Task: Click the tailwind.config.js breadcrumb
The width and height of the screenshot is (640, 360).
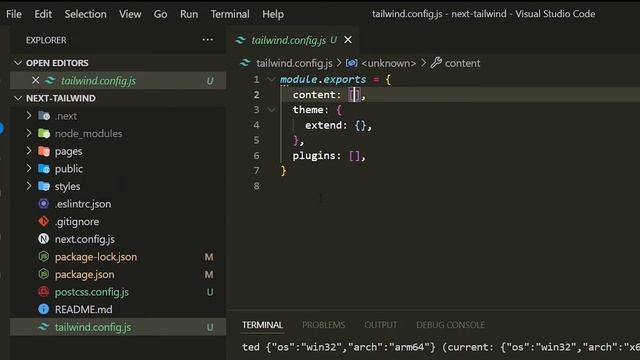Action: (x=294, y=63)
